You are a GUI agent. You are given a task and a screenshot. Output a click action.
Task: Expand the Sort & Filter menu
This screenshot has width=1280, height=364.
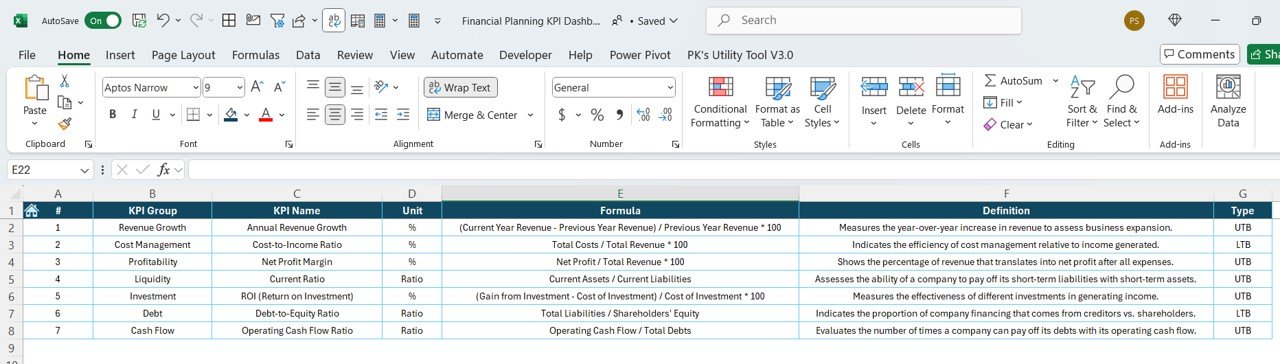(x=1082, y=102)
